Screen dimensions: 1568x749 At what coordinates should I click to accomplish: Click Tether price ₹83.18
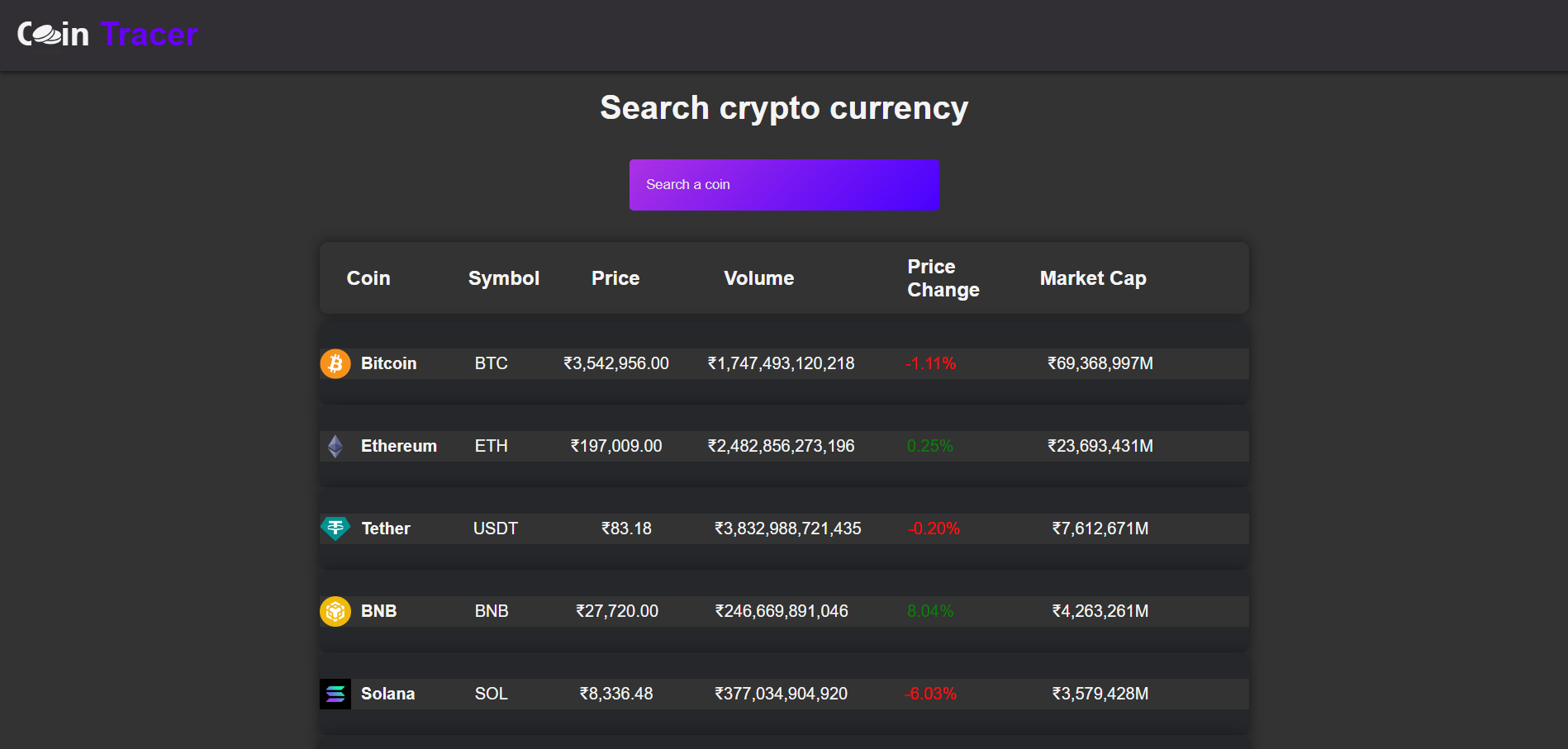627,529
